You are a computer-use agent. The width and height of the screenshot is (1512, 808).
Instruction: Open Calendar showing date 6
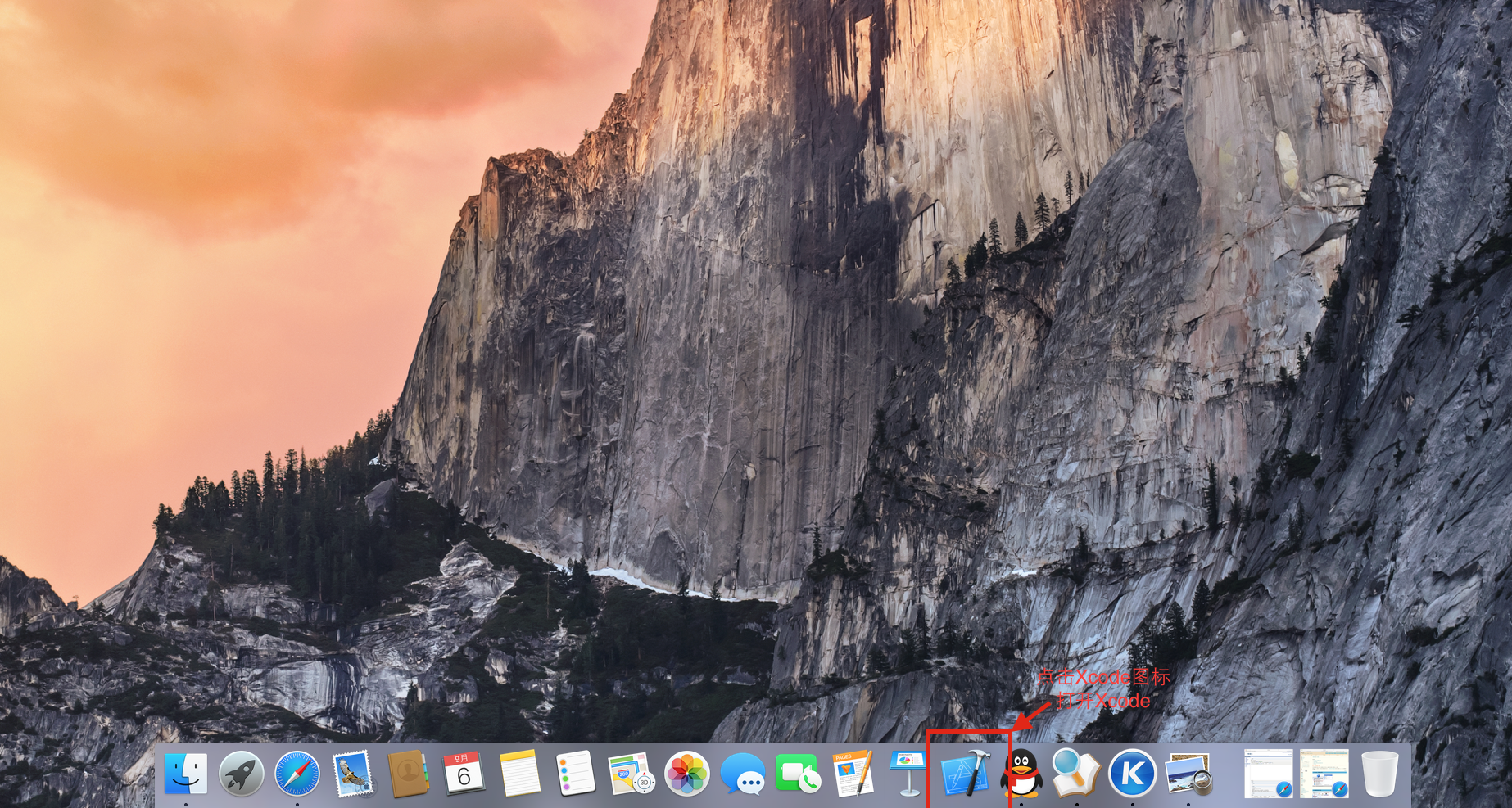pyautogui.click(x=464, y=774)
